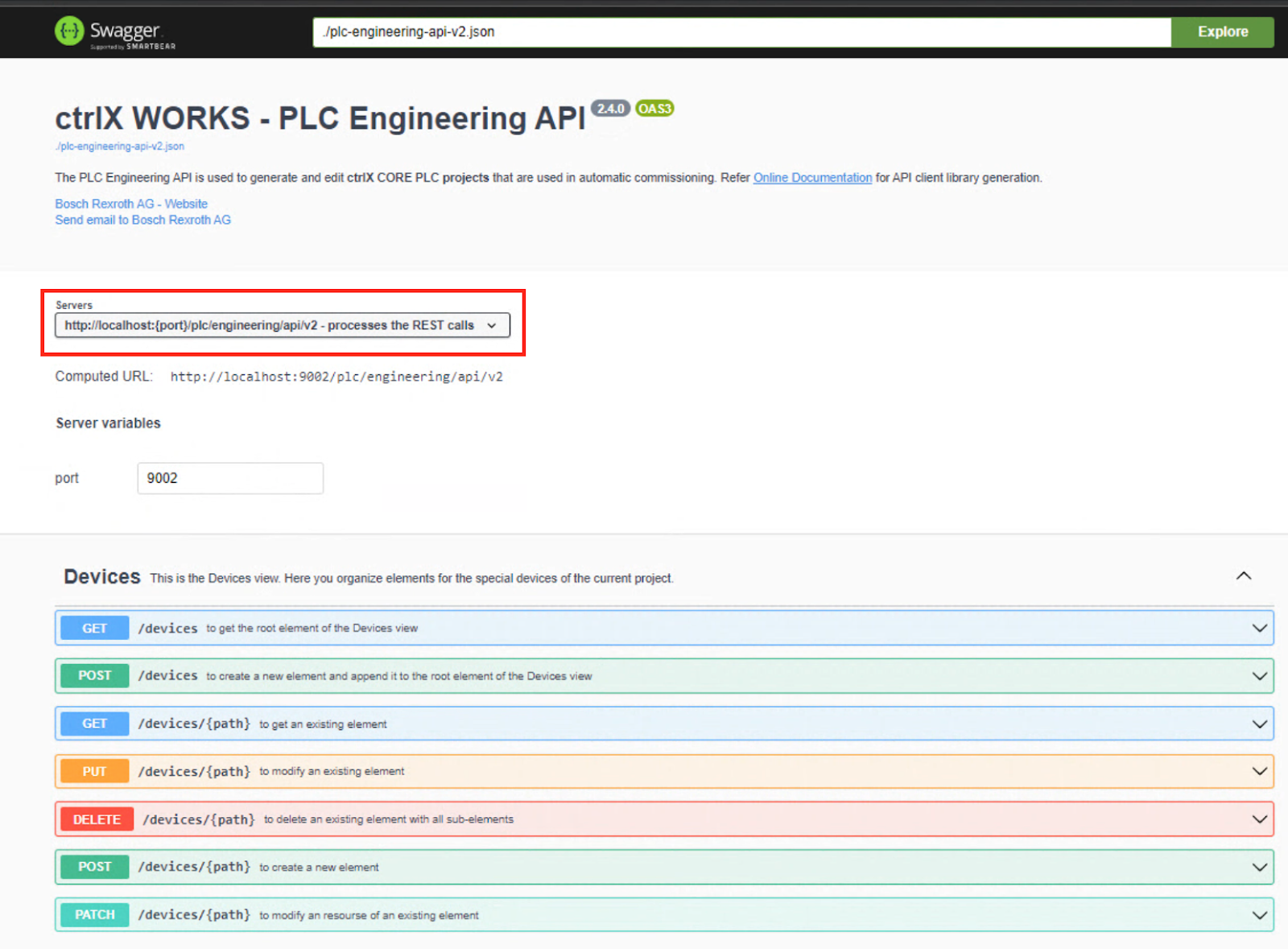Click the 2.4.0 version badge
Viewport: 1288px width, 949px height.
[x=610, y=109]
